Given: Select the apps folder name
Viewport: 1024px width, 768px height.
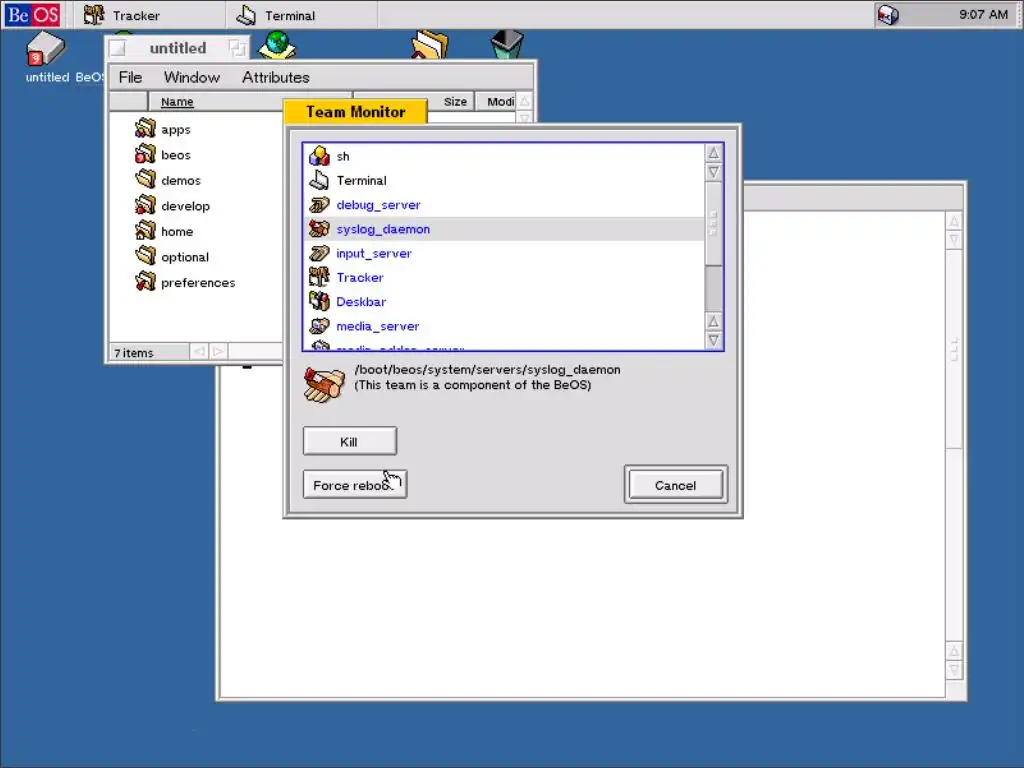Looking at the screenshot, I should pos(176,129).
